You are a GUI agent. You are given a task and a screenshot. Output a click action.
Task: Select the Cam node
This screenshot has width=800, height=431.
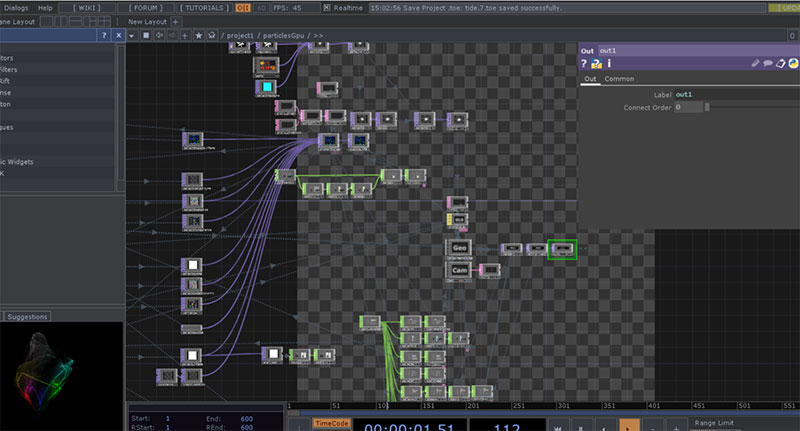point(458,270)
